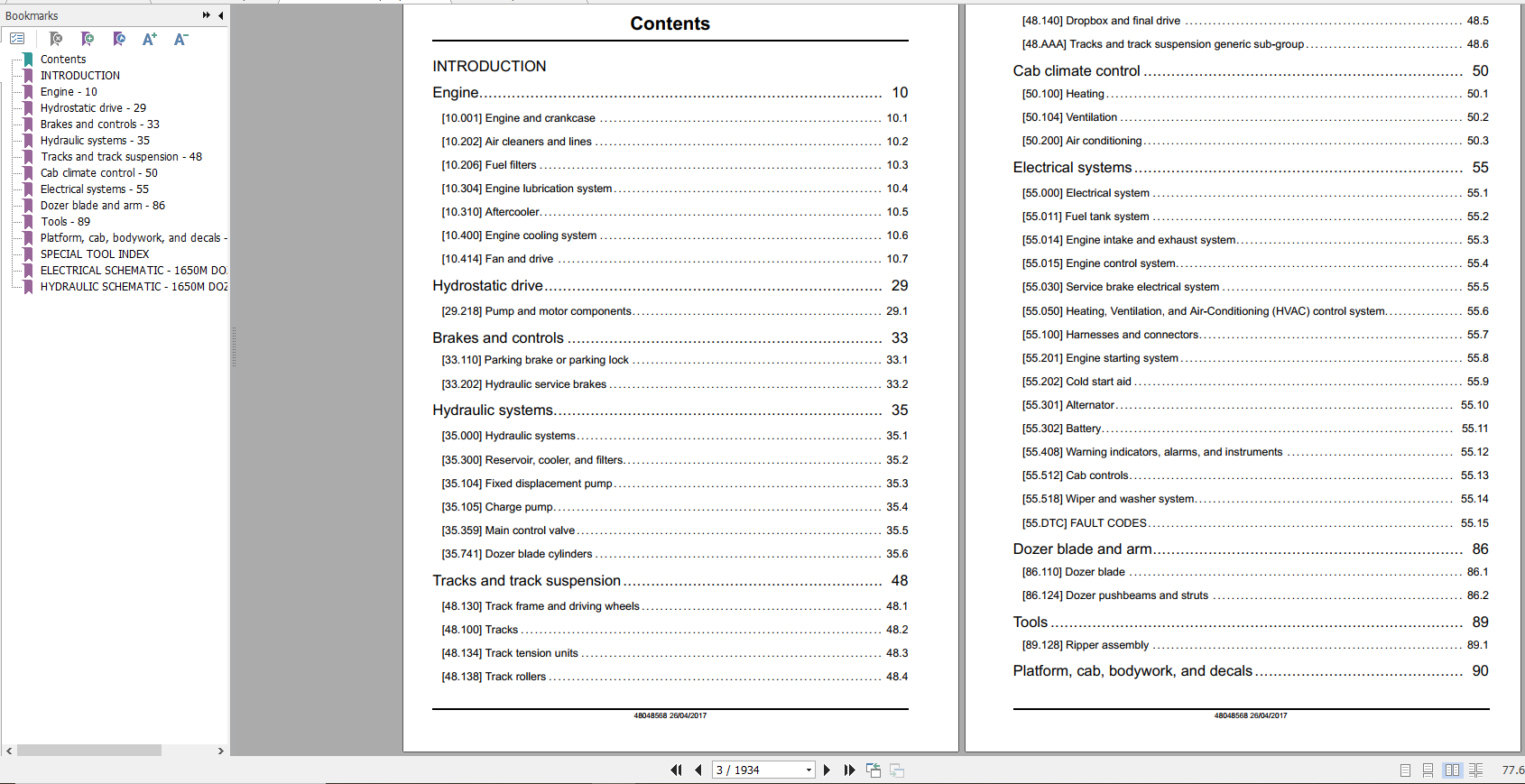Click the add new bookmark icon
Image resolution: width=1525 pixels, height=784 pixels.
88,39
